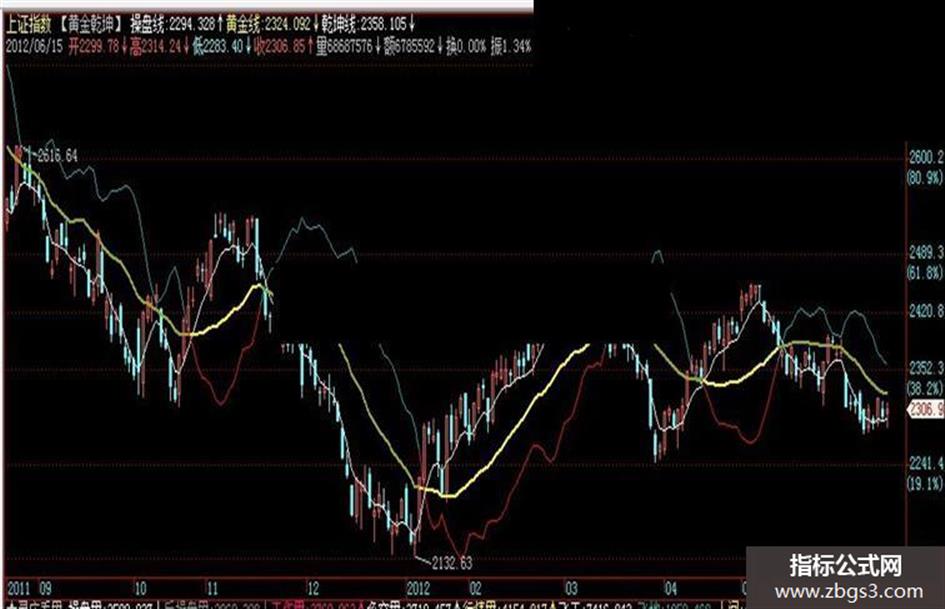Click the 04 month marker on time axis
This screenshot has width=945, height=609.
coord(671,588)
